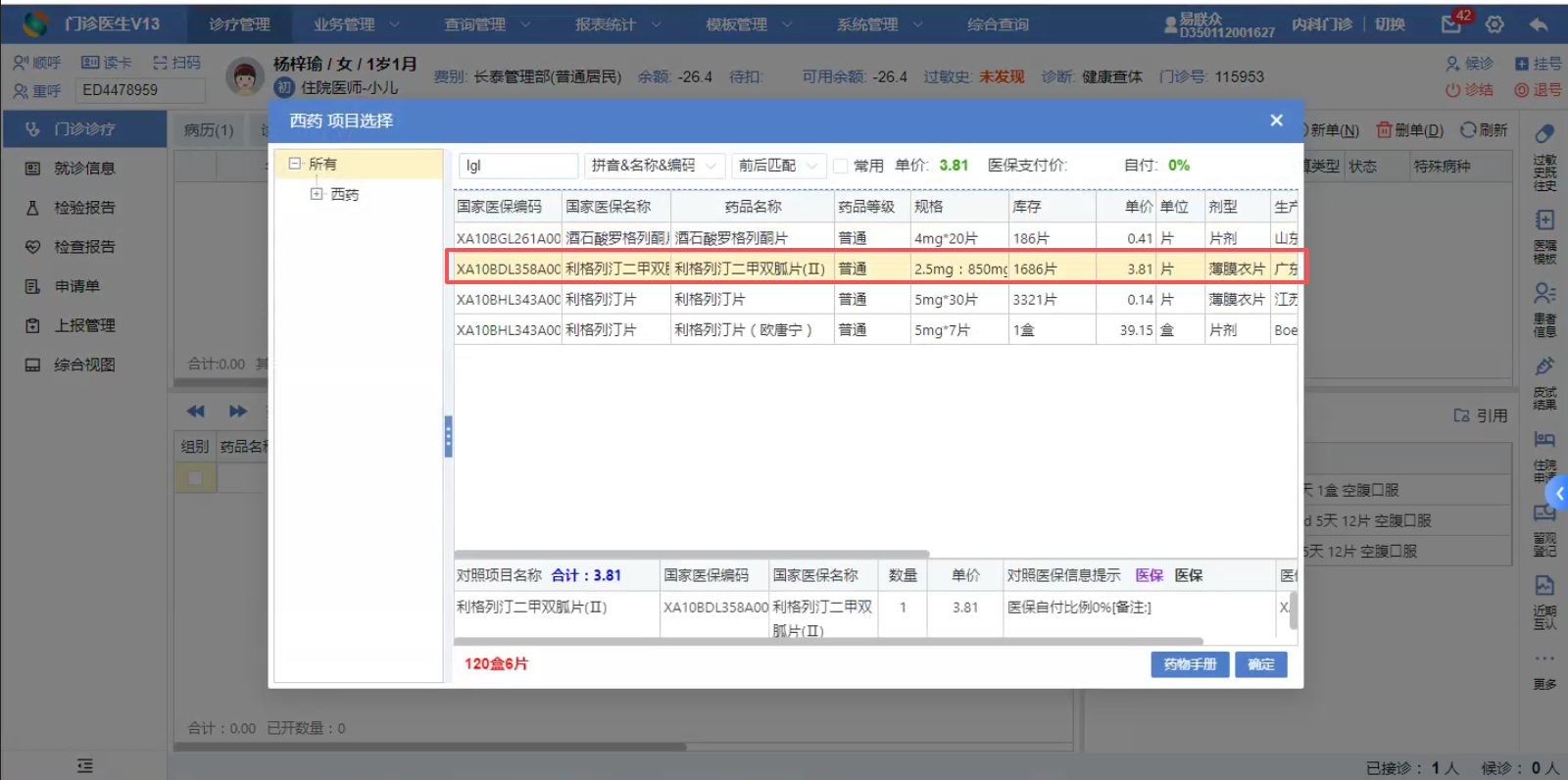
Task: Click the 挂号 registration icon
Action: [x=1522, y=64]
